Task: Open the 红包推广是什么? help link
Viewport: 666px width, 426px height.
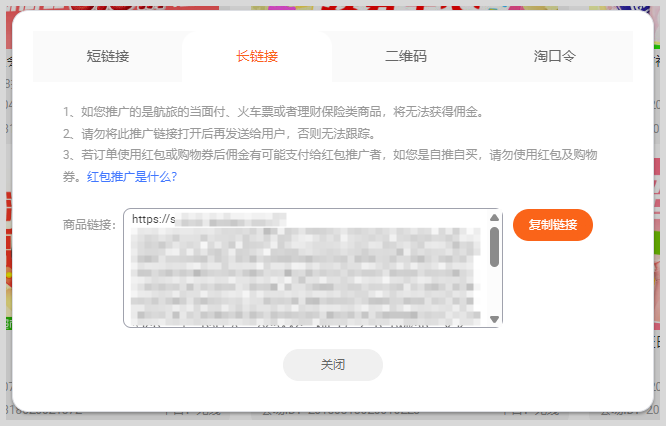Action: pos(132,176)
